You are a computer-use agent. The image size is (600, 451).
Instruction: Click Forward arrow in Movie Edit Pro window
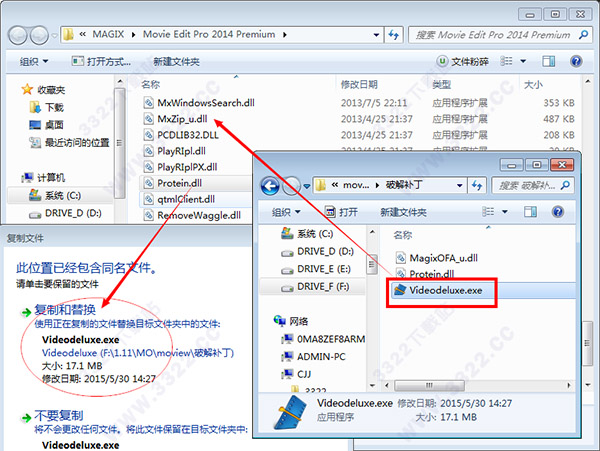(x=39, y=35)
